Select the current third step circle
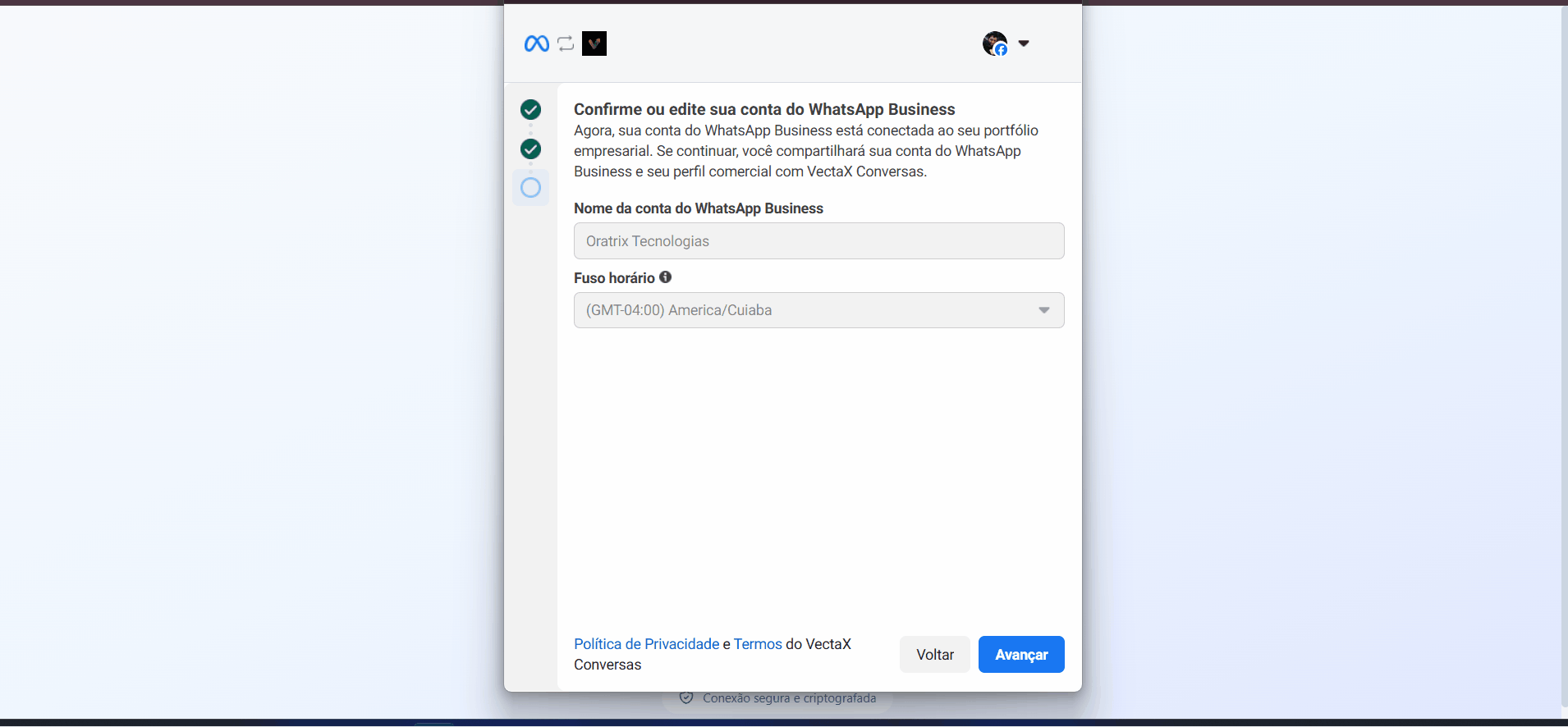1568x727 pixels. (x=531, y=188)
